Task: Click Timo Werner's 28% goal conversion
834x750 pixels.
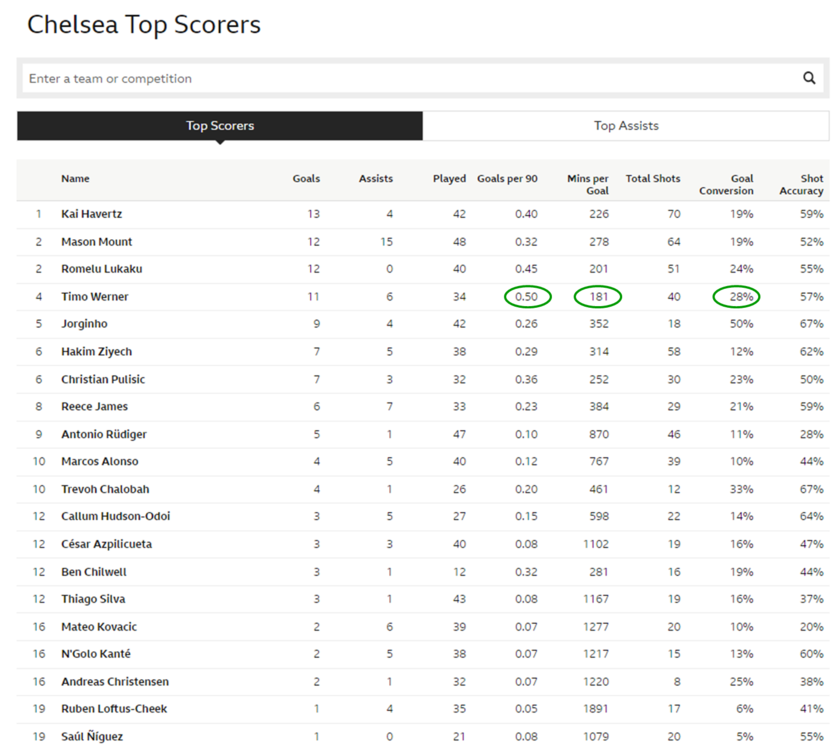Action: (741, 296)
